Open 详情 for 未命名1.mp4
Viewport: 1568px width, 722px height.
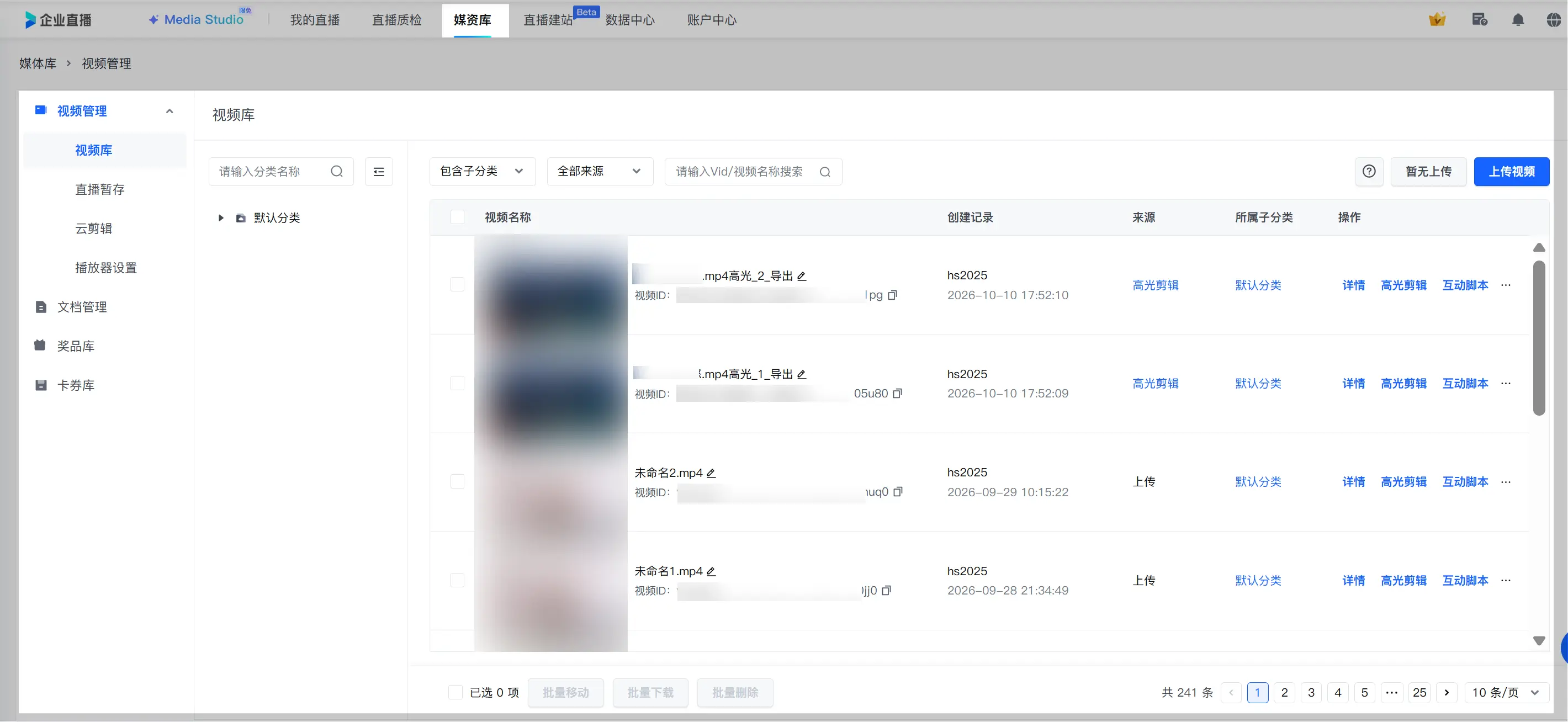click(x=1353, y=581)
